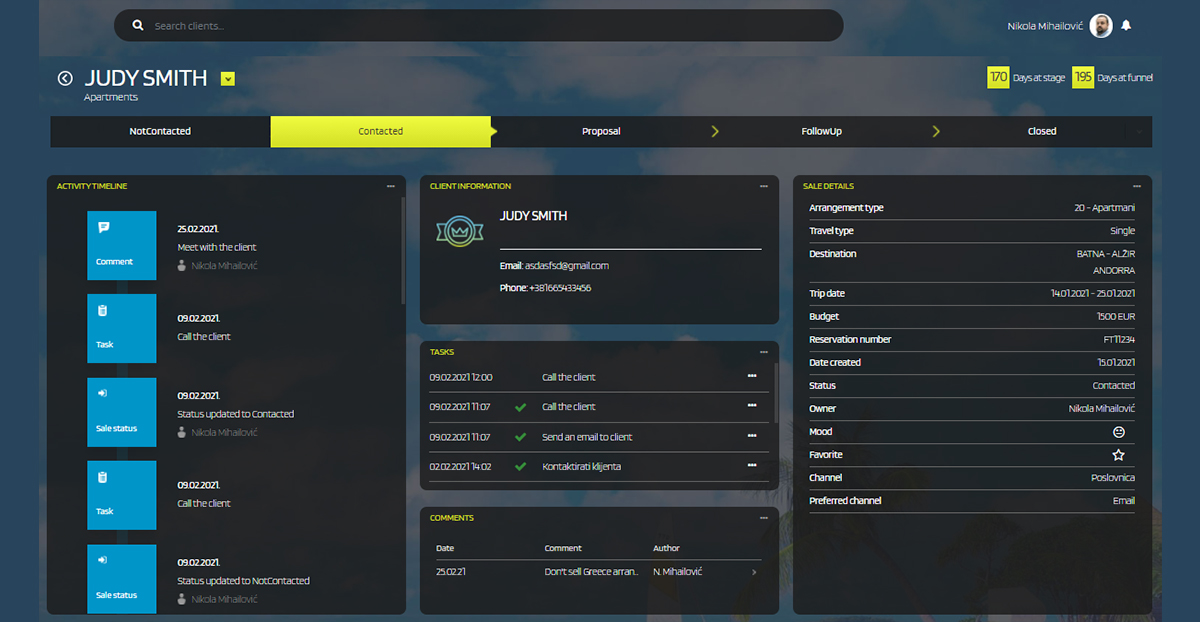1200x622 pixels.
Task: Click the back arrow beside Judy Smith
Action: point(65,78)
